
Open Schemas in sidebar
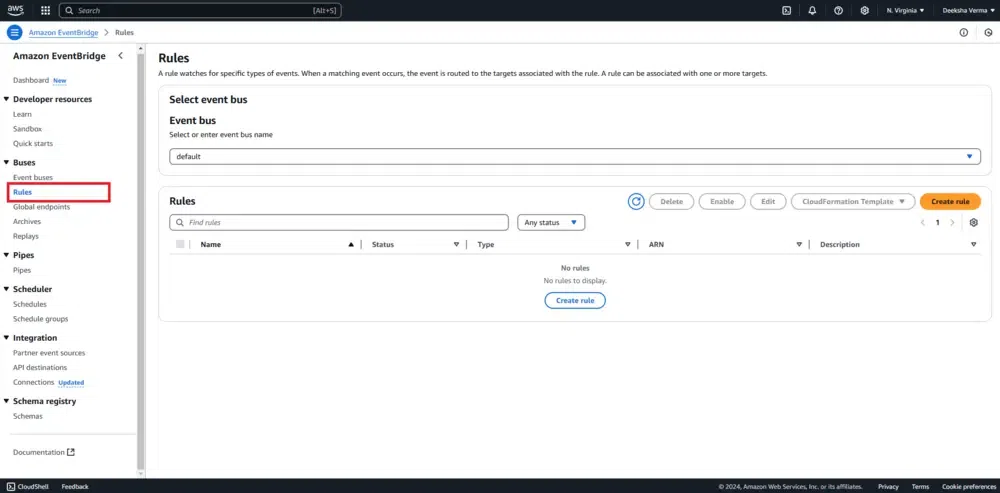coord(28,416)
